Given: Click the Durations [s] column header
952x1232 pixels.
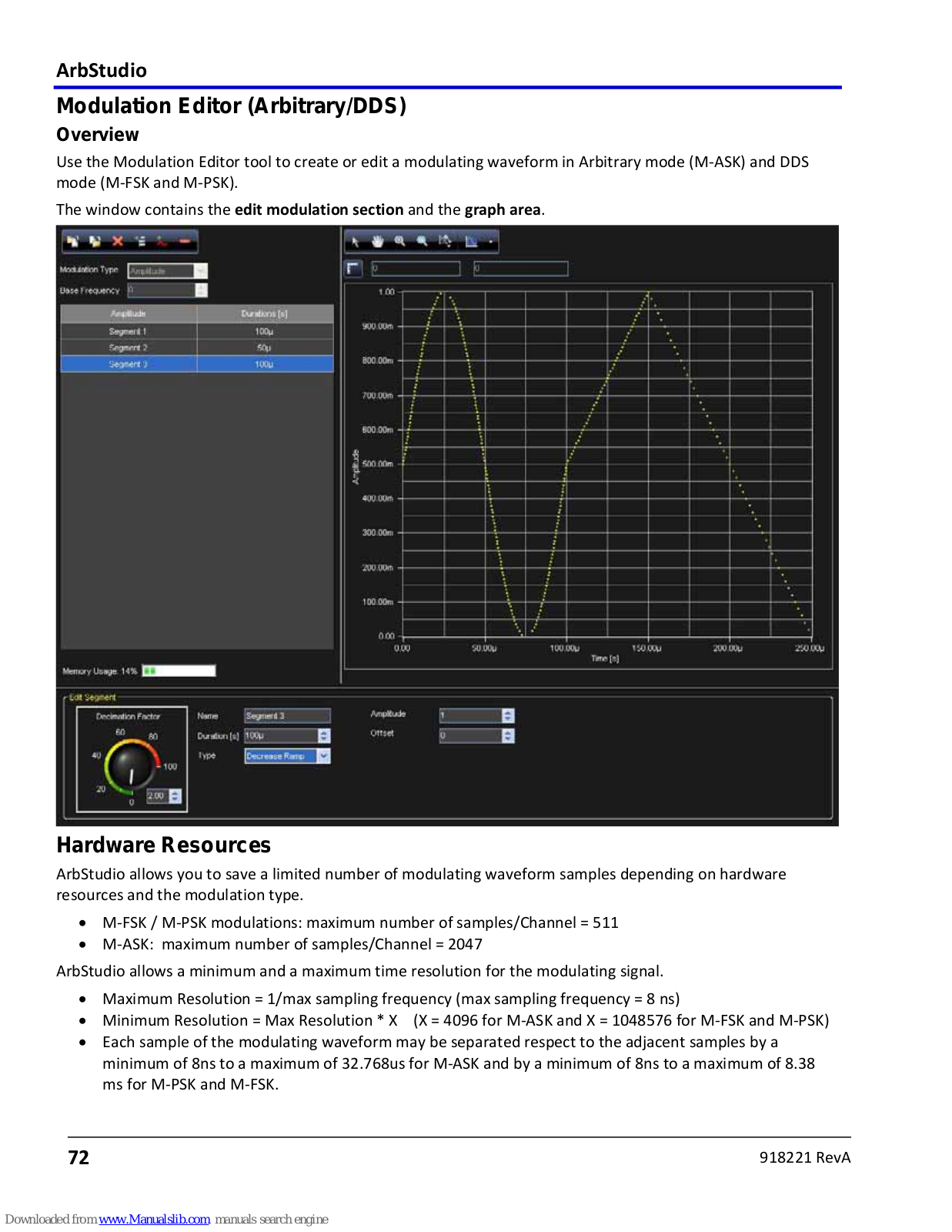Looking at the screenshot, I should click(x=265, y=313).
